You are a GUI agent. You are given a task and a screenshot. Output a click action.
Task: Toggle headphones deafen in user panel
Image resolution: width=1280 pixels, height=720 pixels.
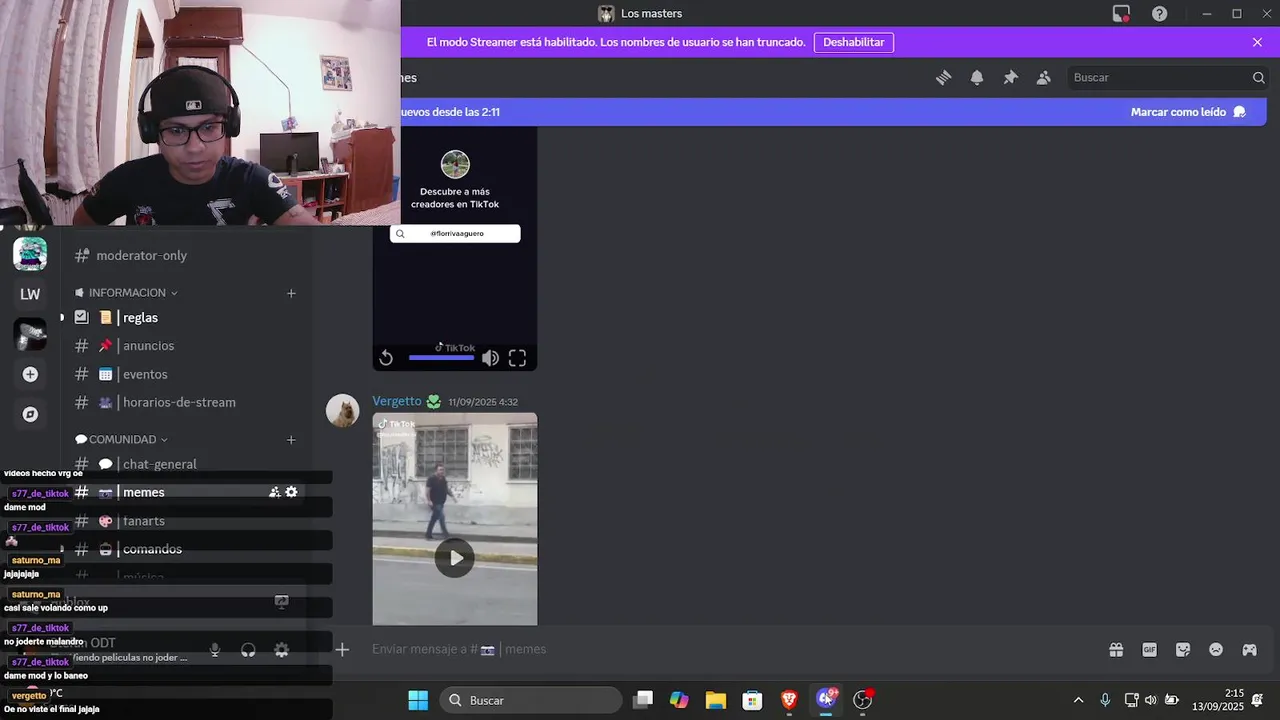point(248,650)
